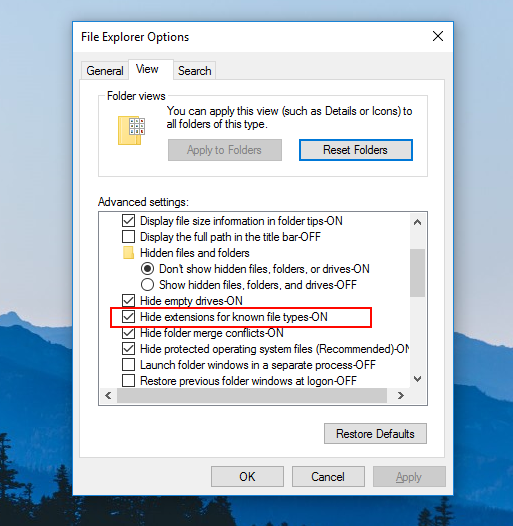The height and width of the screenshot is (526, 513).
Task: Enable Launch folder windows in separate process
Action: click(129, 365)
